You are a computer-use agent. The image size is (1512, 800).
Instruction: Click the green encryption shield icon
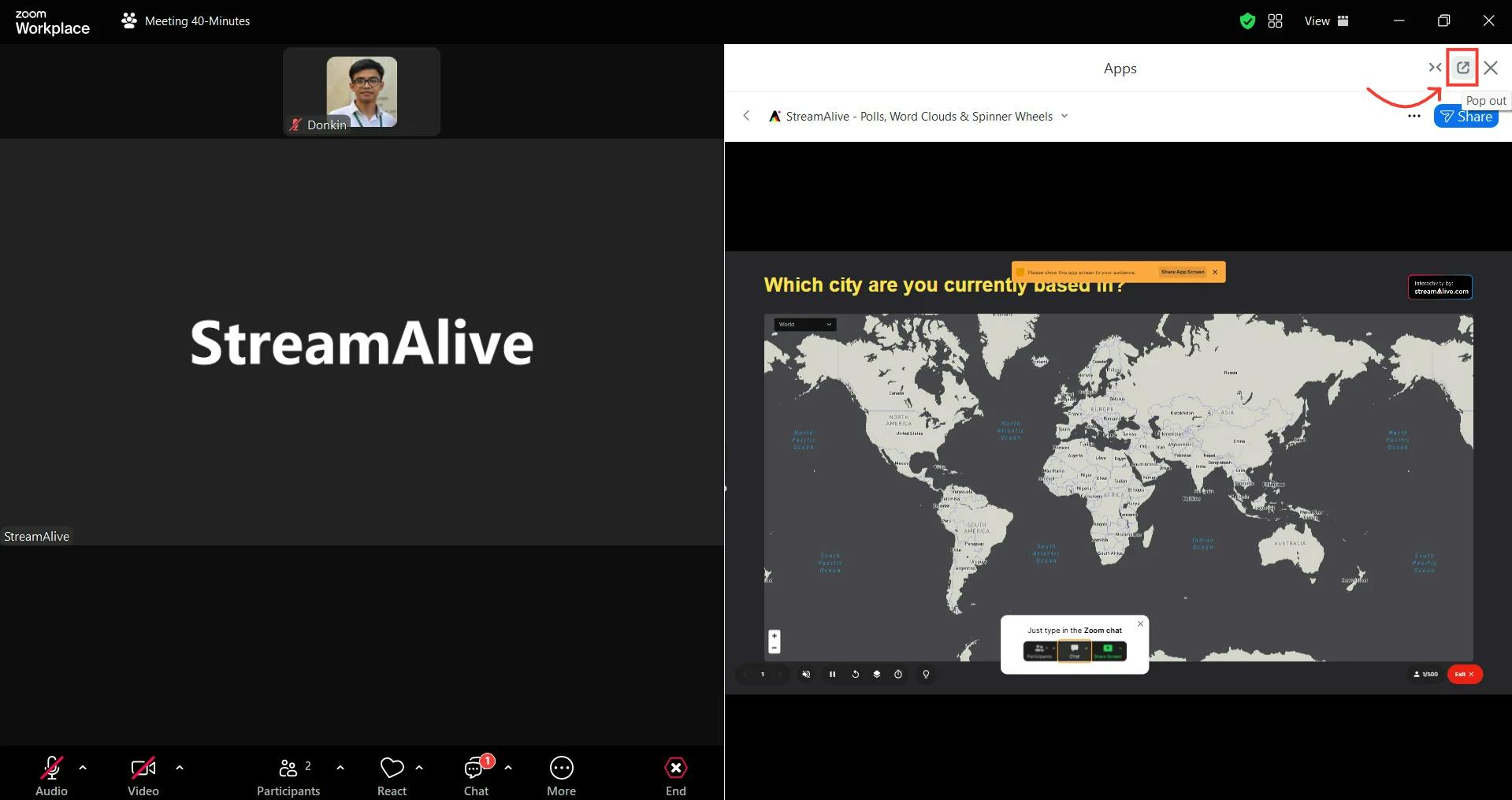tap(1247, 21)
